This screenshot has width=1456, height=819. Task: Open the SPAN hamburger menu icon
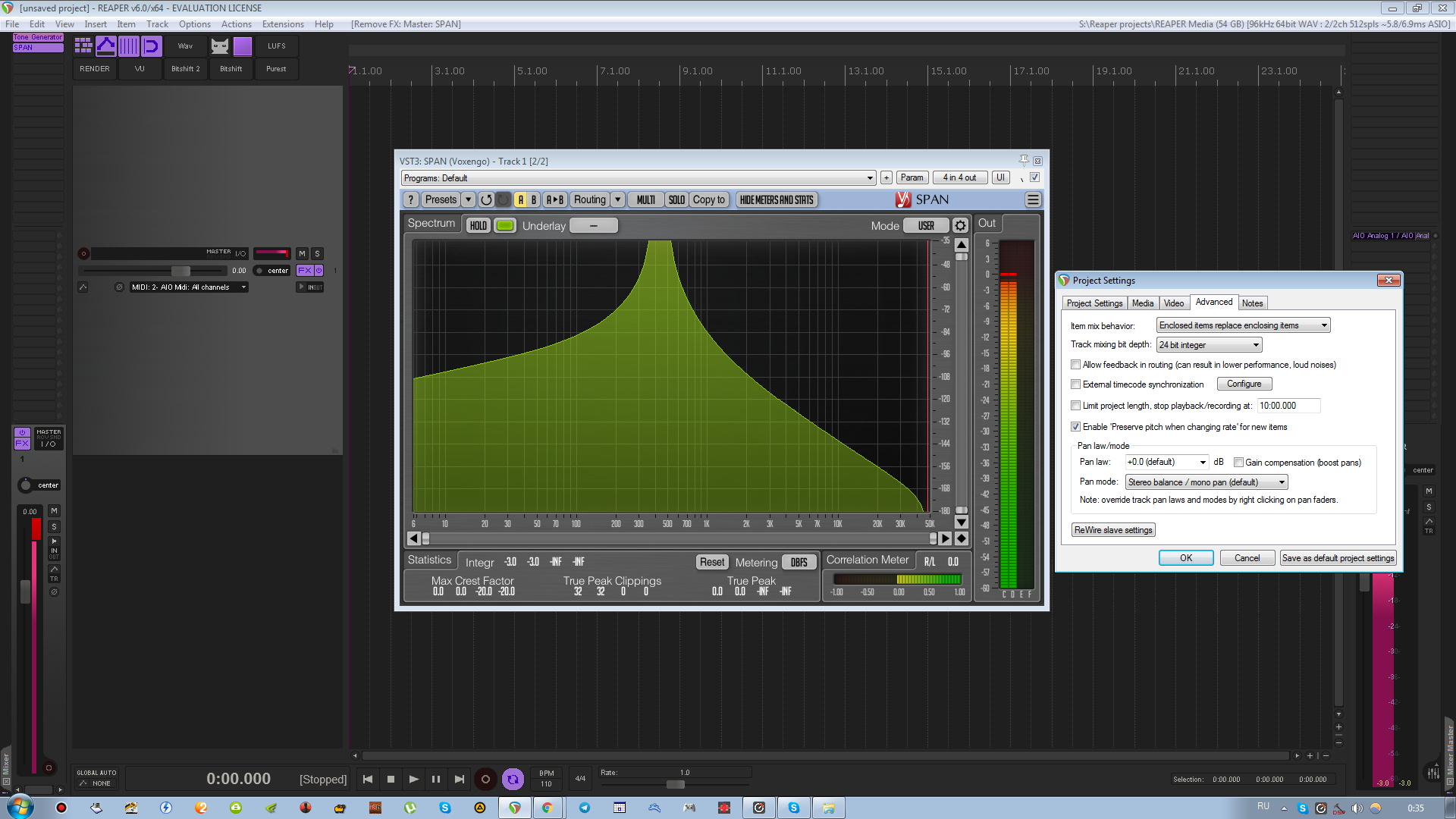1033,199
